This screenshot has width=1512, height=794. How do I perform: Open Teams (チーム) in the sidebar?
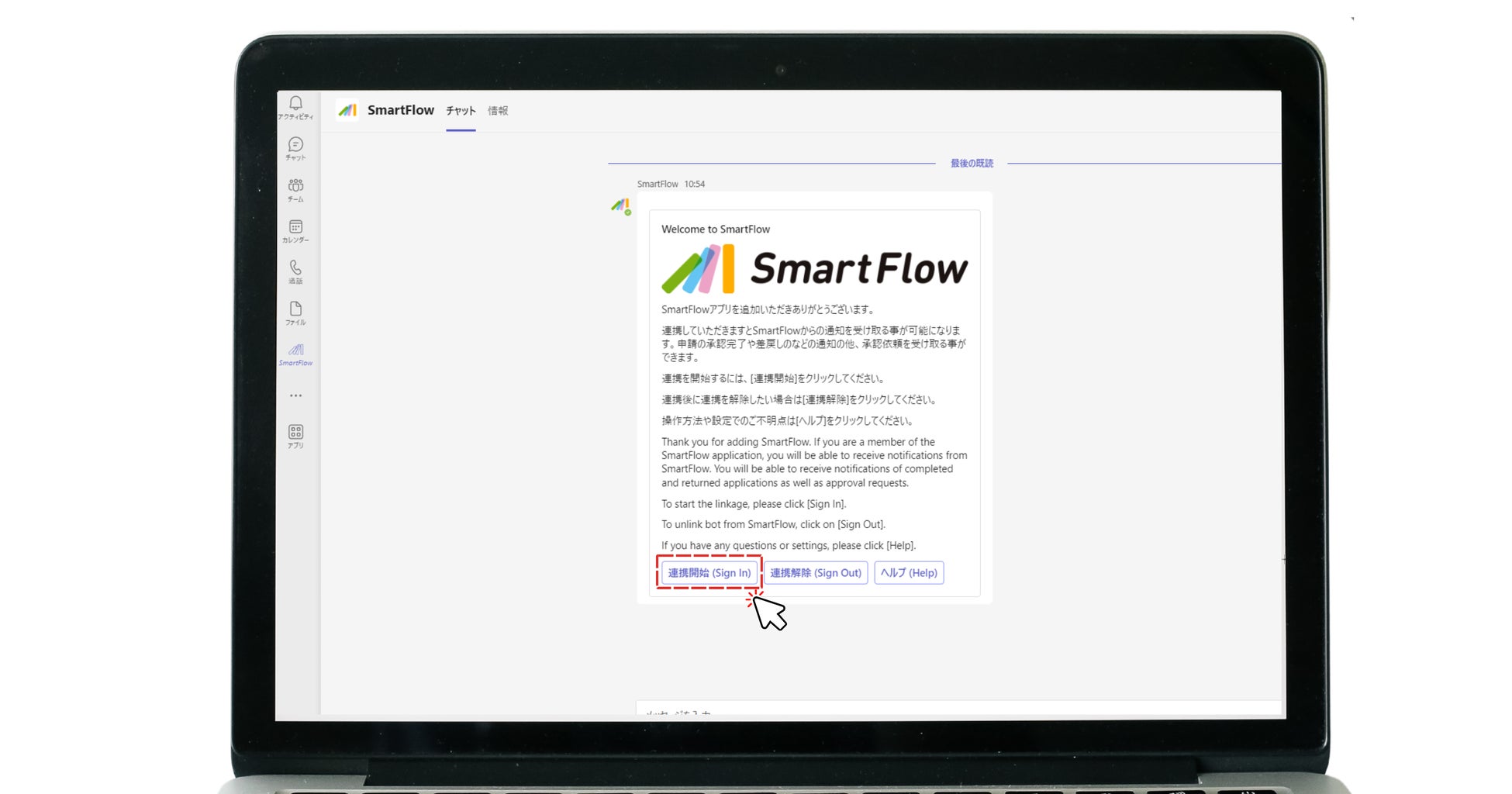tap(295, 190)
